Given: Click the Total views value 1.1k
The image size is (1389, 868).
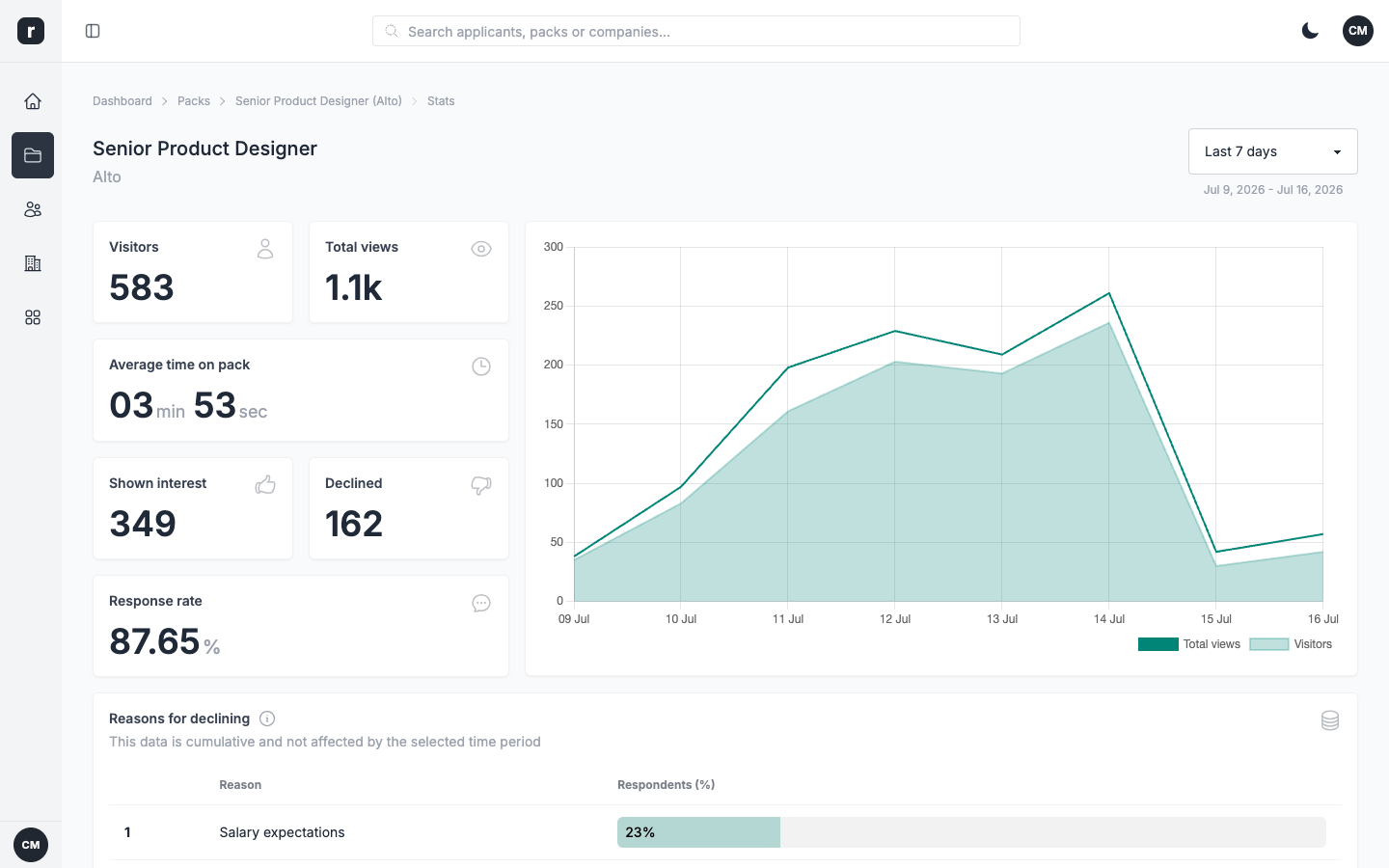Looking at the screenshot, I should (354, 287).
